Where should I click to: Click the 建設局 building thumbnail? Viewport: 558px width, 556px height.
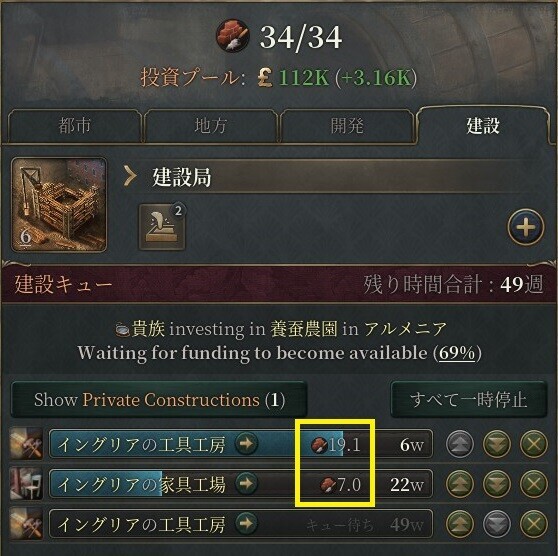[x=59, y=205]
